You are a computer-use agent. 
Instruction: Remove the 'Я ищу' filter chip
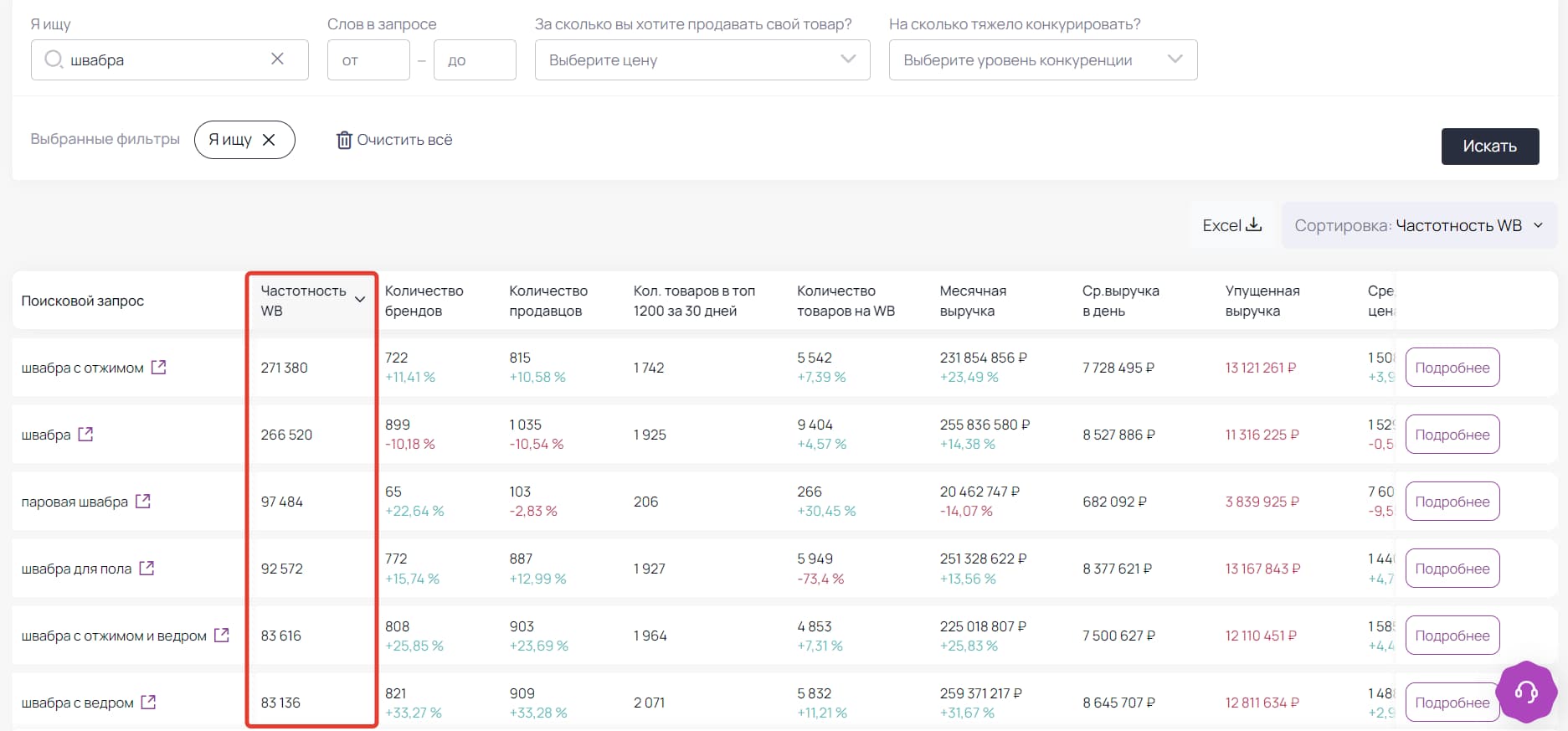tap(269, 140)
